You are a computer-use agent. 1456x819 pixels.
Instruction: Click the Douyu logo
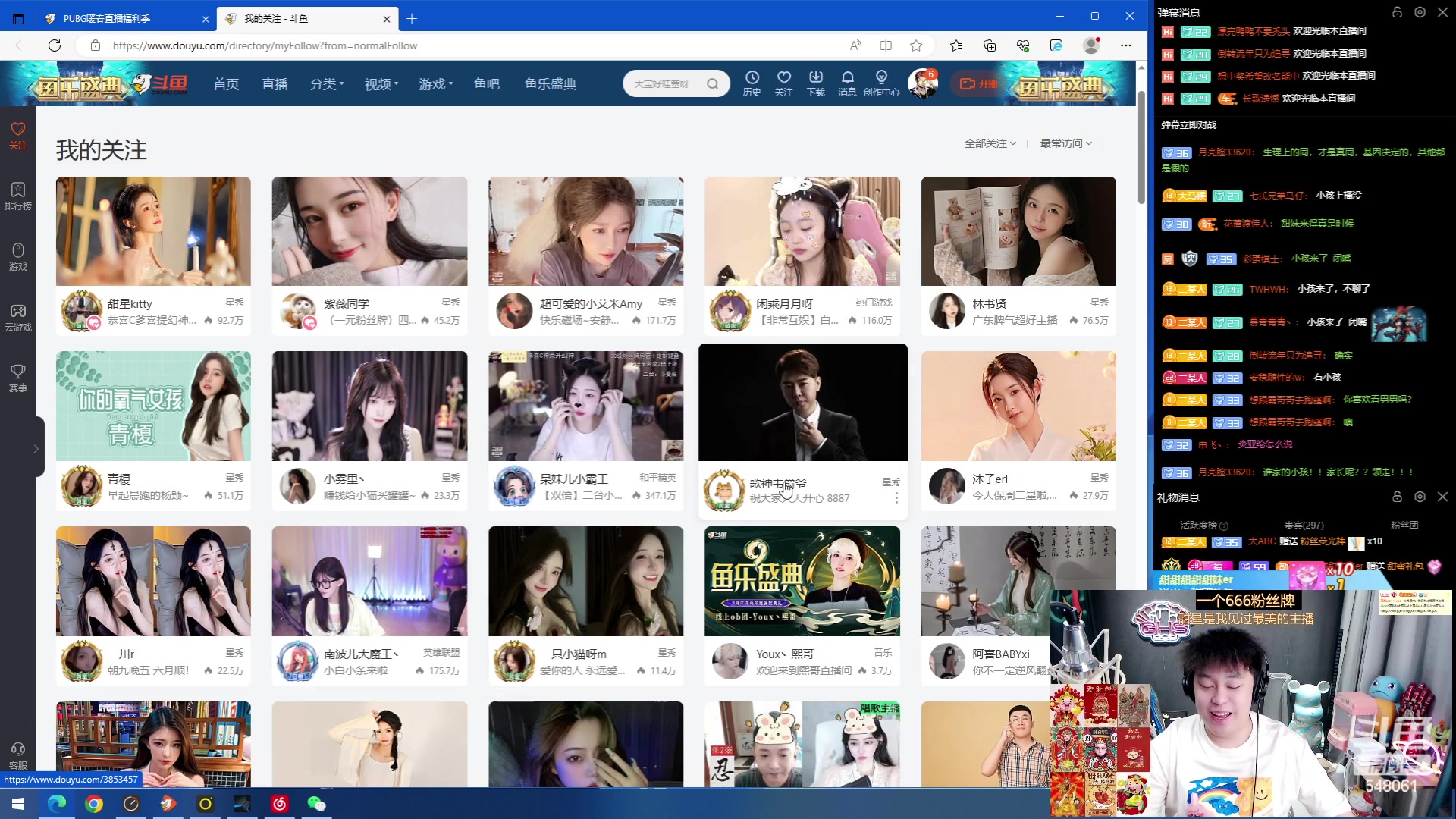tap(160, 83)
